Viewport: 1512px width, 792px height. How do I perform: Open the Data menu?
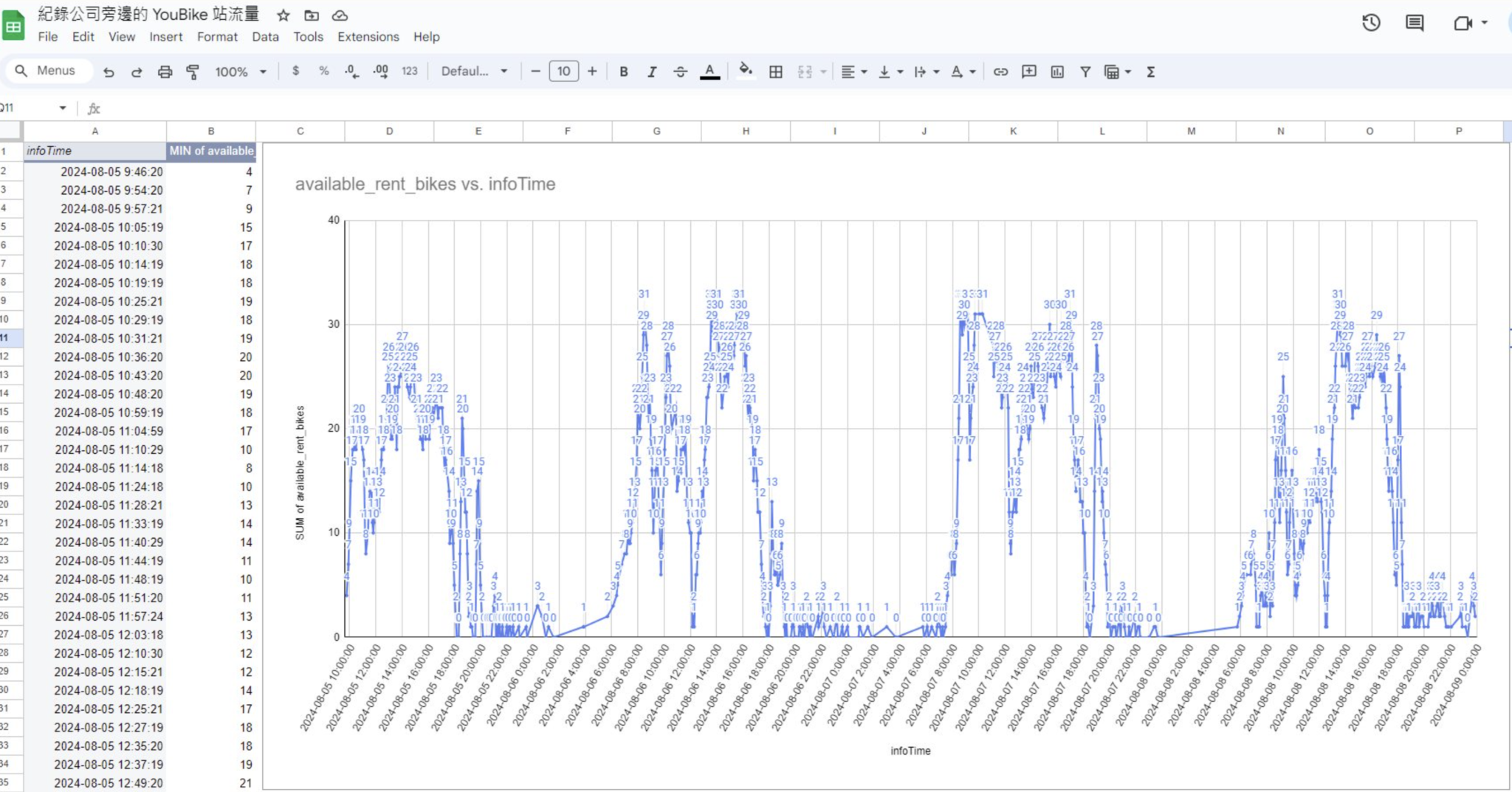(x=265, y=37)
